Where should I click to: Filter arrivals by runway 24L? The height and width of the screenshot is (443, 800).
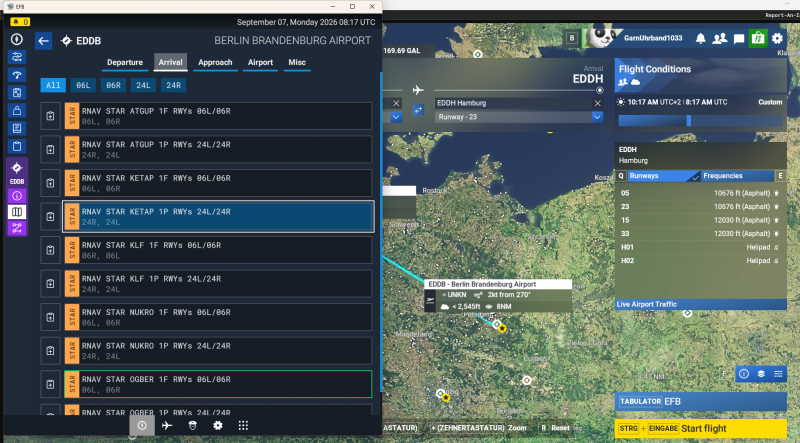[143, 85]
